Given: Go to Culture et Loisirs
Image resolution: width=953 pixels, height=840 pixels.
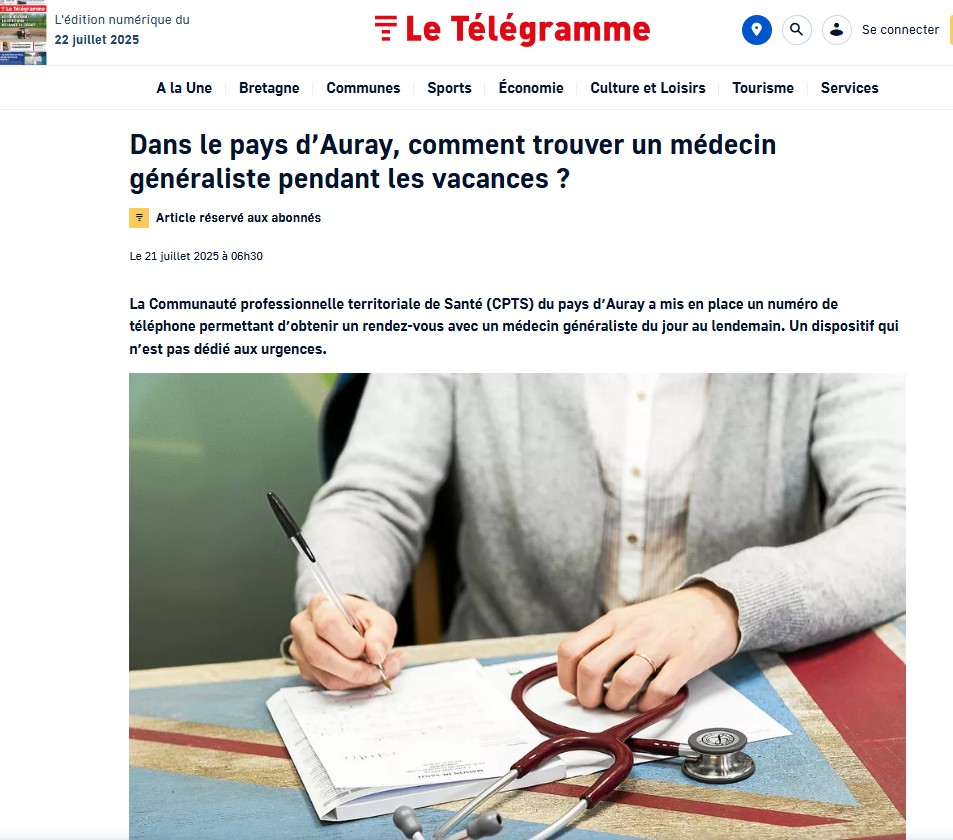Looking at the screenshot, I should [648, 88].
